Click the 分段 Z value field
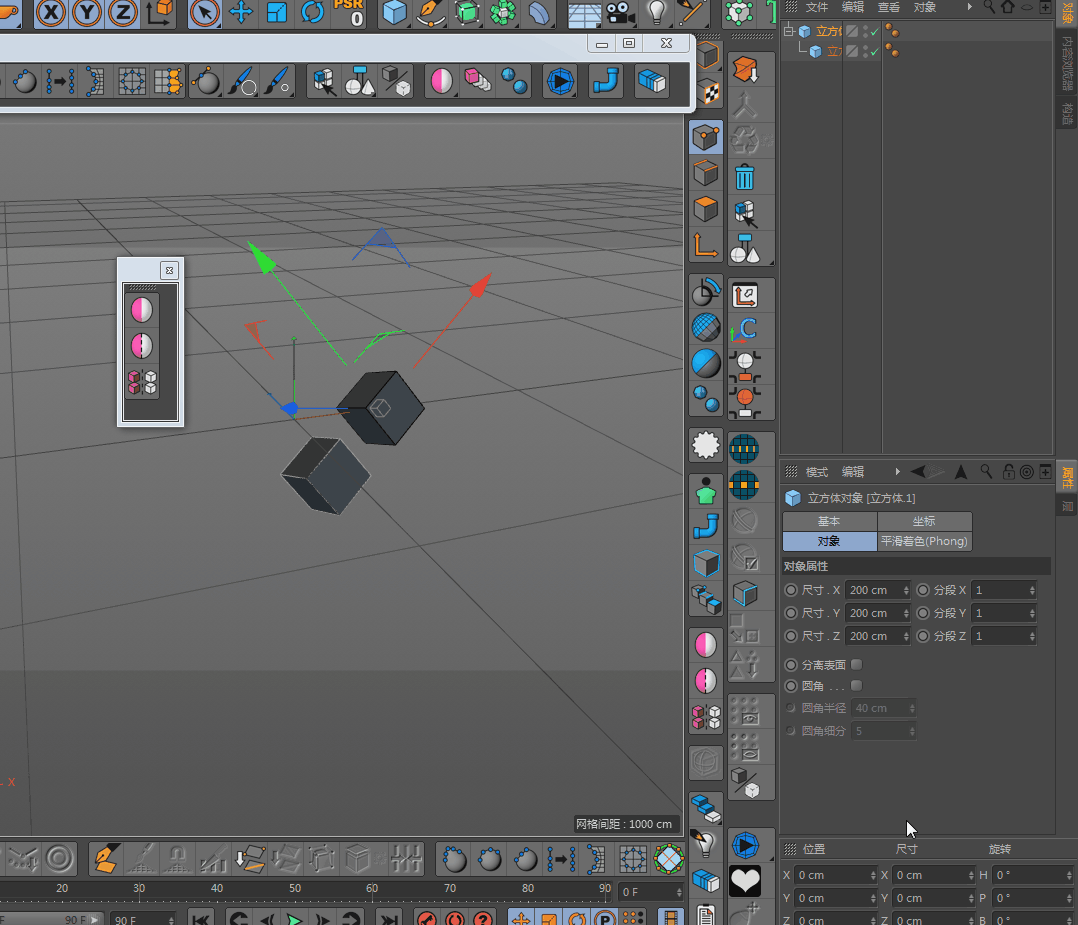 pos(999,636)
